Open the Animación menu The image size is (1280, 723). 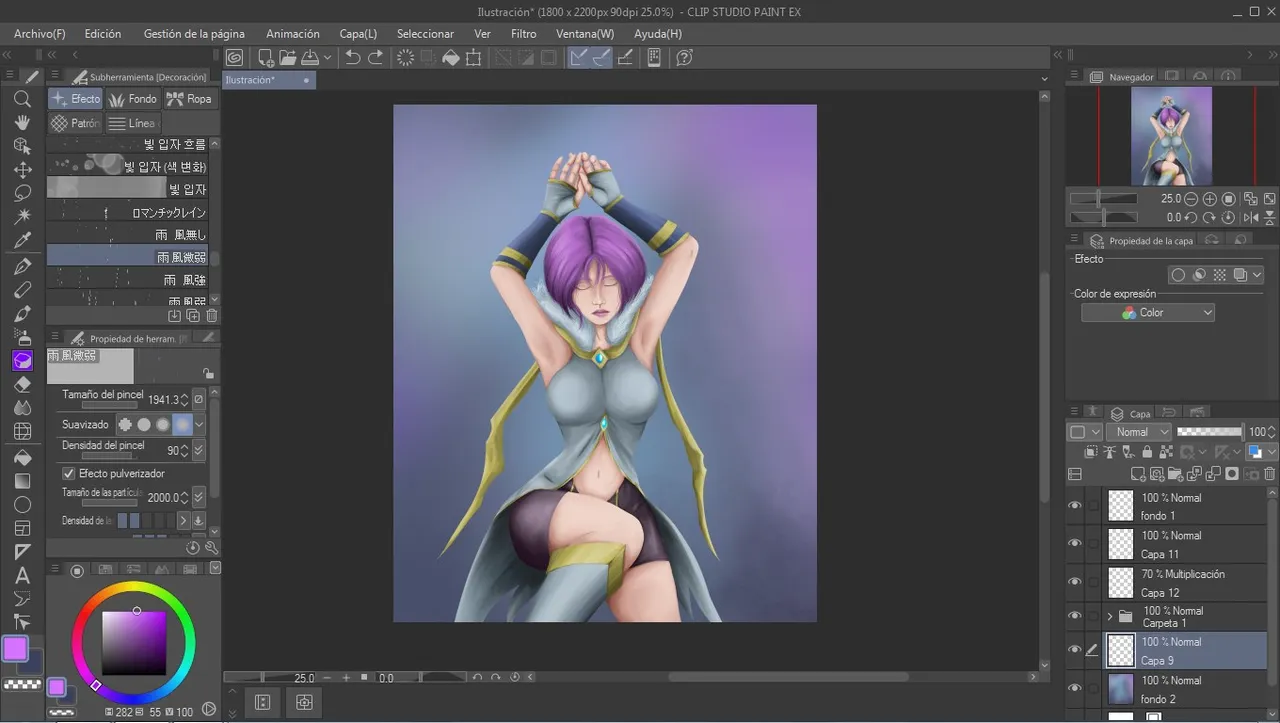[x=293, y=34]
